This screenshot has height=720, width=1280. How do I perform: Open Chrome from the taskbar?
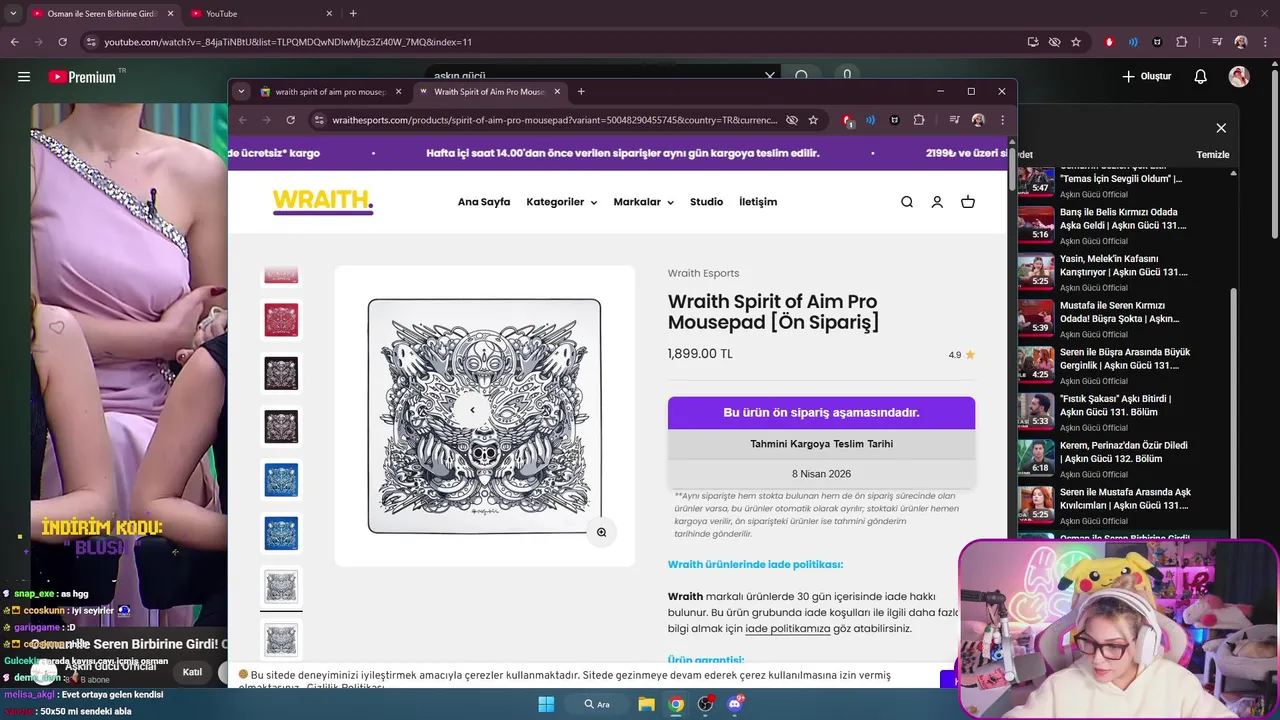click(677, 704)
